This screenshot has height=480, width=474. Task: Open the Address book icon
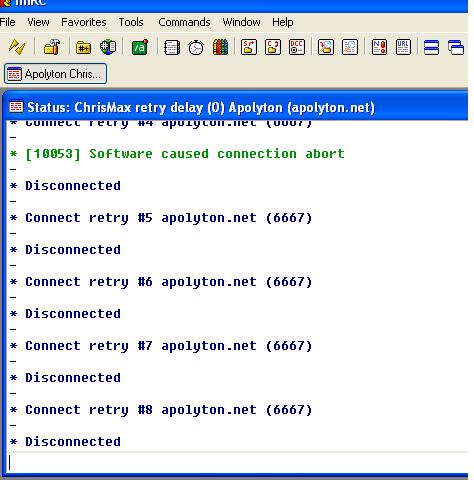(x=172, y=47)
